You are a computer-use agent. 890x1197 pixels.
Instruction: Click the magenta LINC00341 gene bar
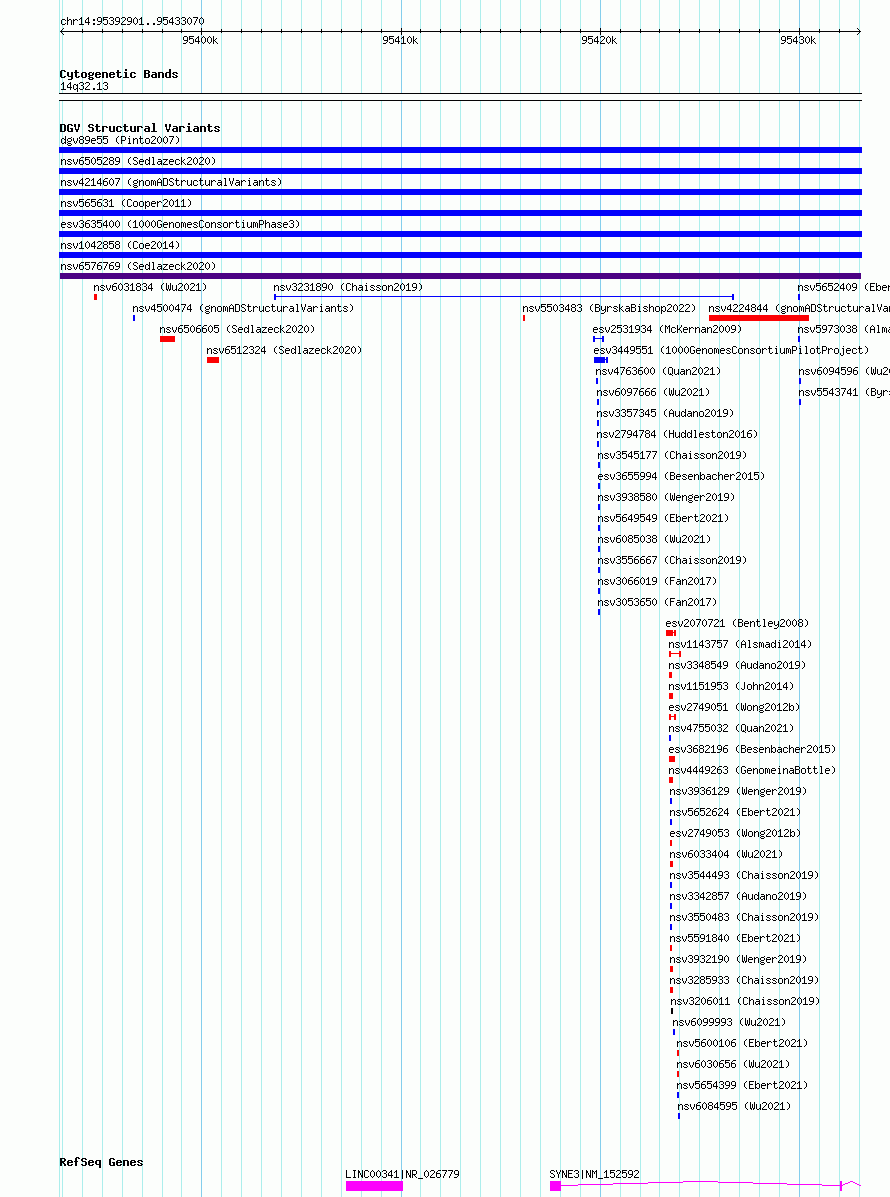(x=374, y=1186)
